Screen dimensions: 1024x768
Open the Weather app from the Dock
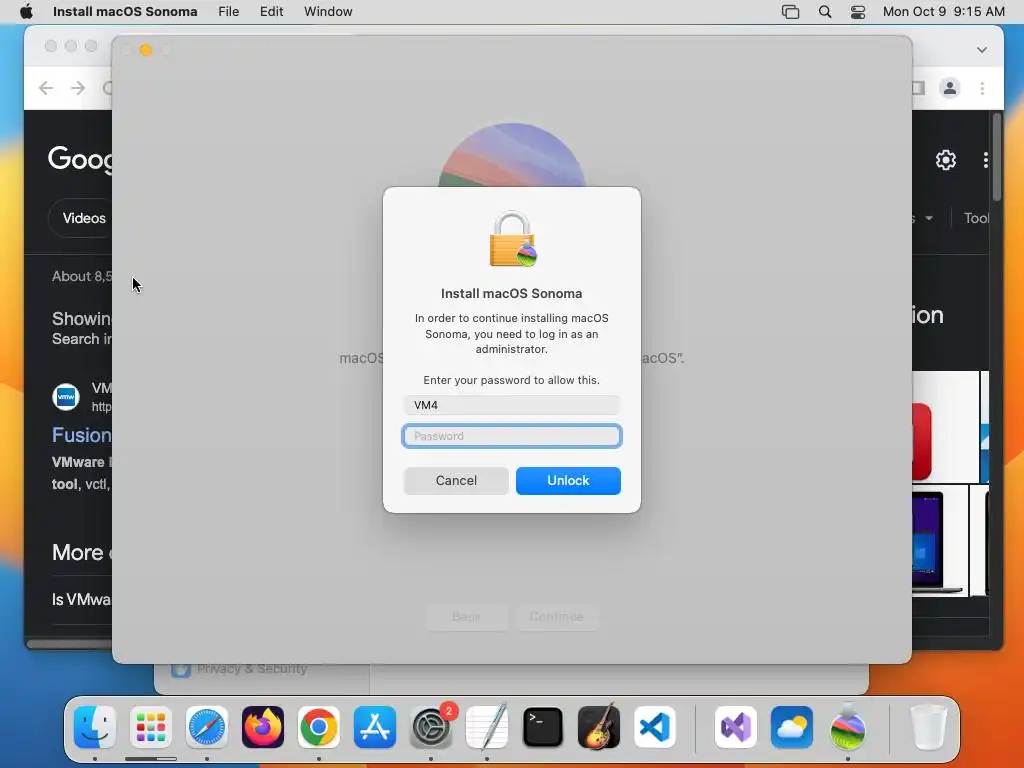pos(792,727)
